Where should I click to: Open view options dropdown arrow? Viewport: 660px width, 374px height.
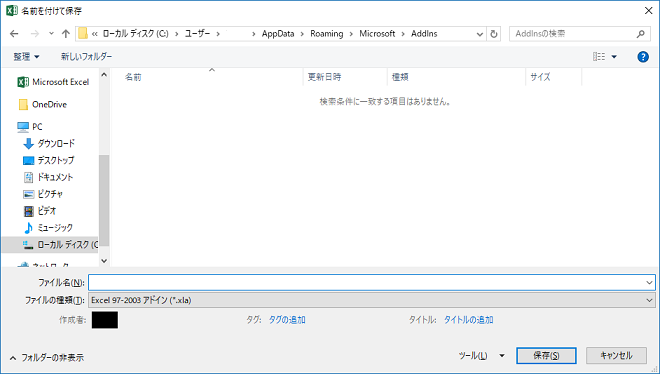(614, 57)
